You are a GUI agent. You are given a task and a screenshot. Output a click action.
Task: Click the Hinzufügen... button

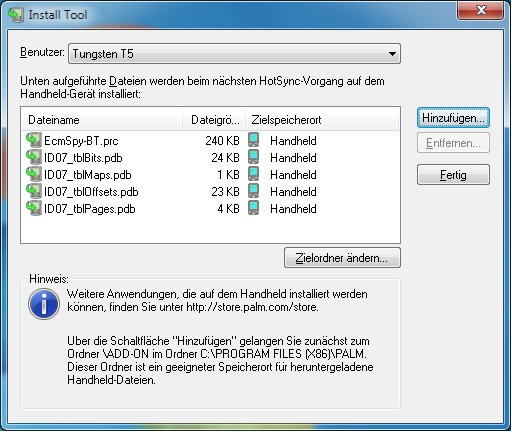[453, 118]
